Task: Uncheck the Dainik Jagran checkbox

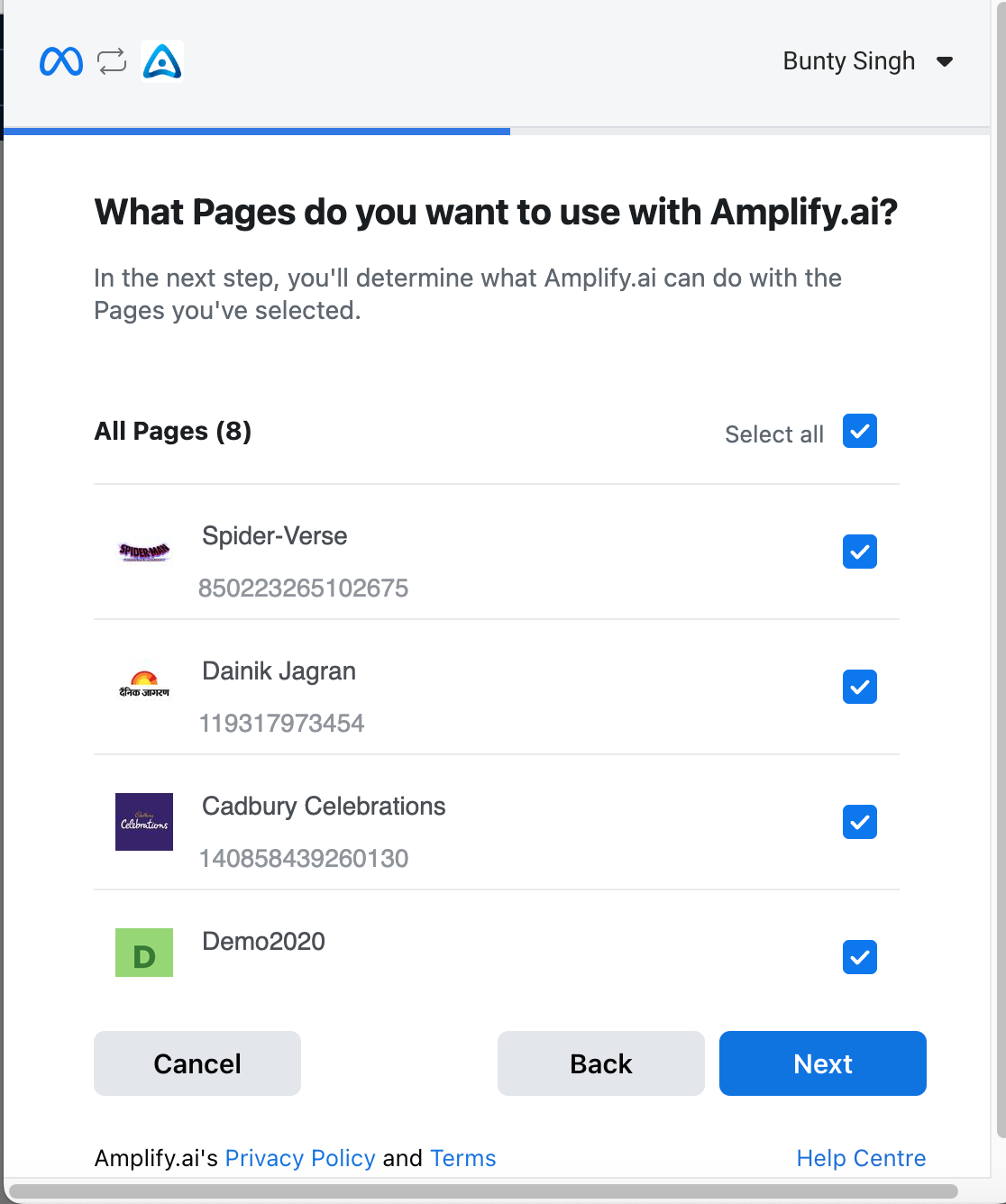Action: [860, 687]
